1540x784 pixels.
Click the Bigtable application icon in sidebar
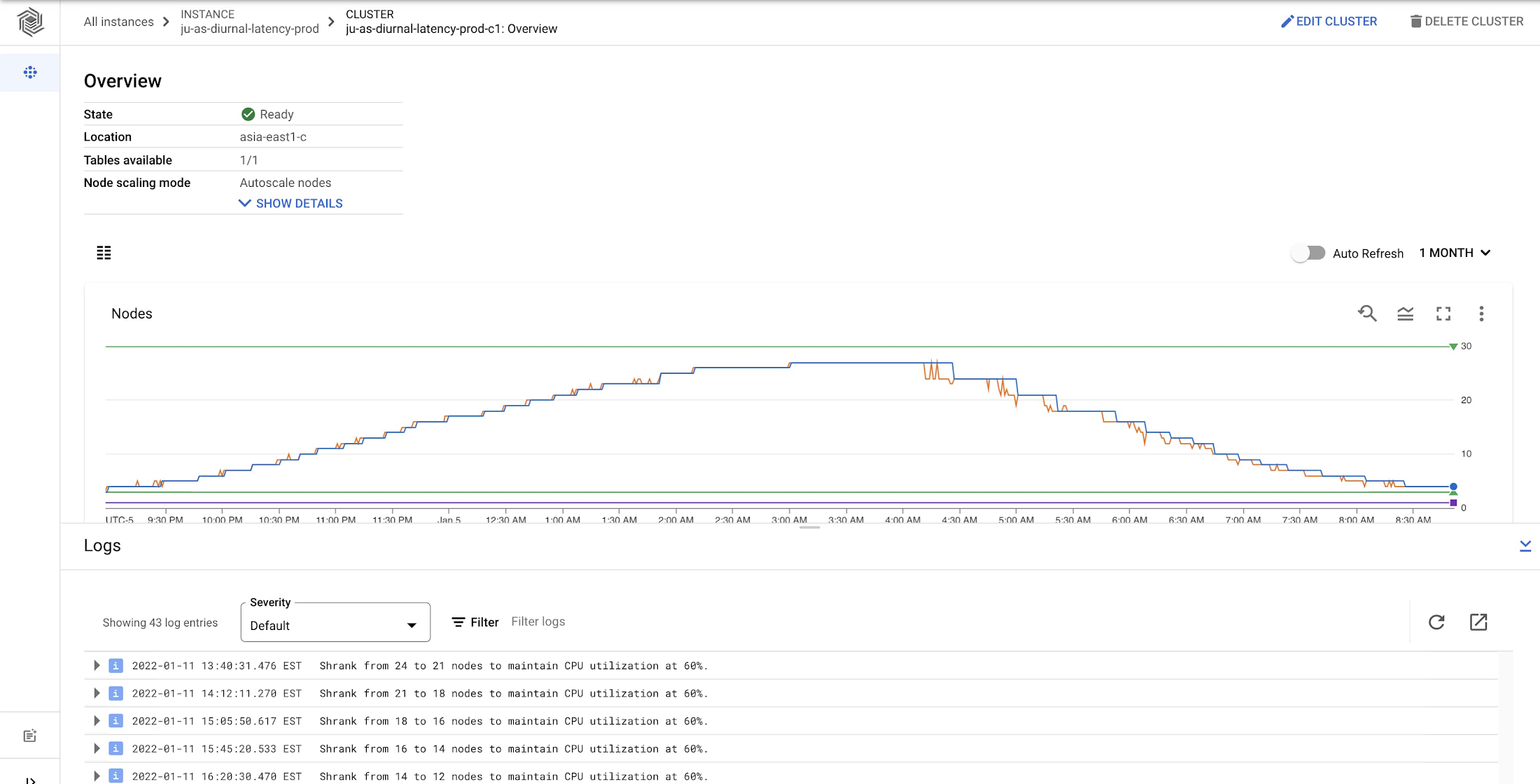point(30,22)
